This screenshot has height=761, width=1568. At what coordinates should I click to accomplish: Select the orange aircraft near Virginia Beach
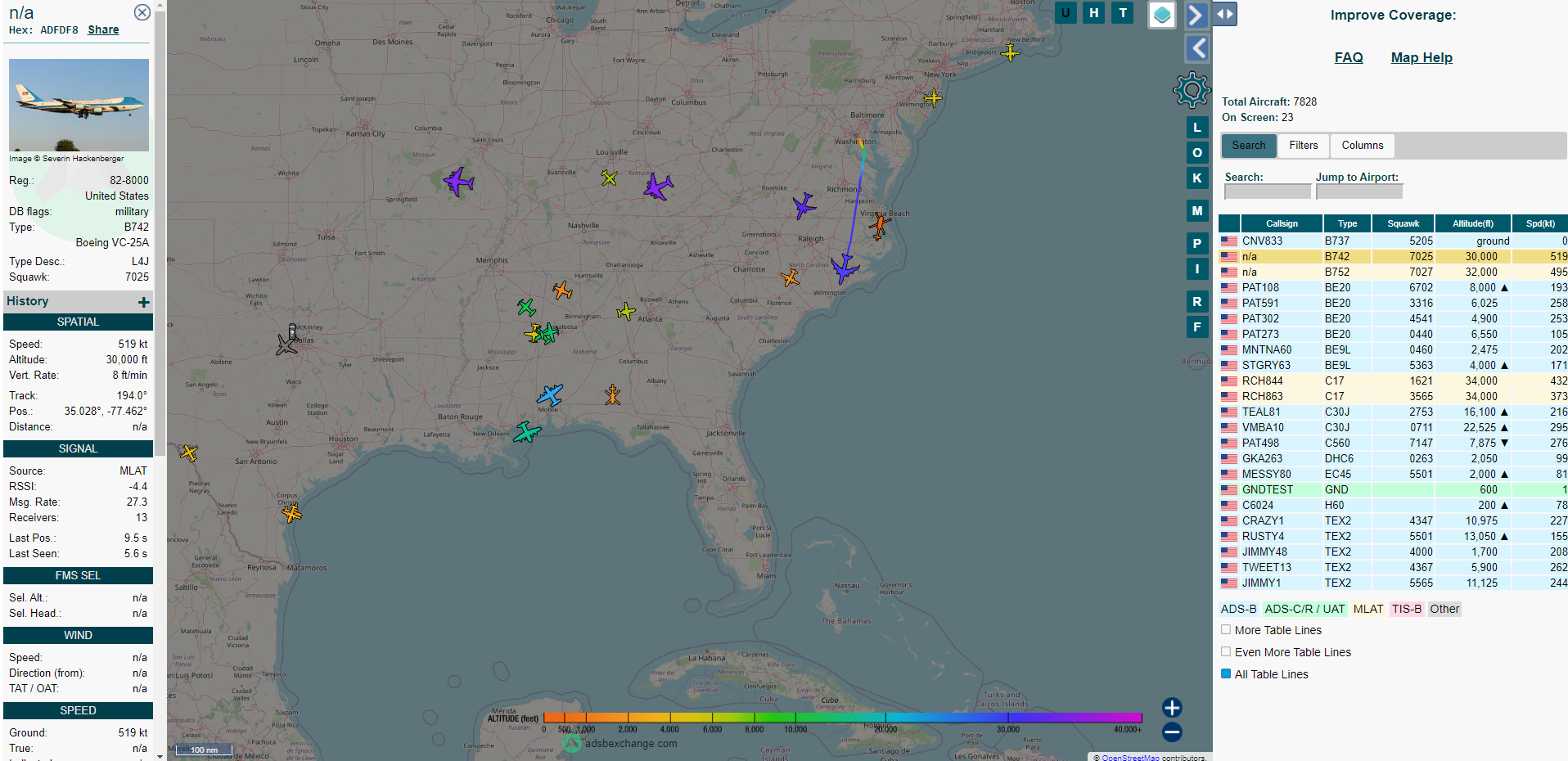(880, 224)
